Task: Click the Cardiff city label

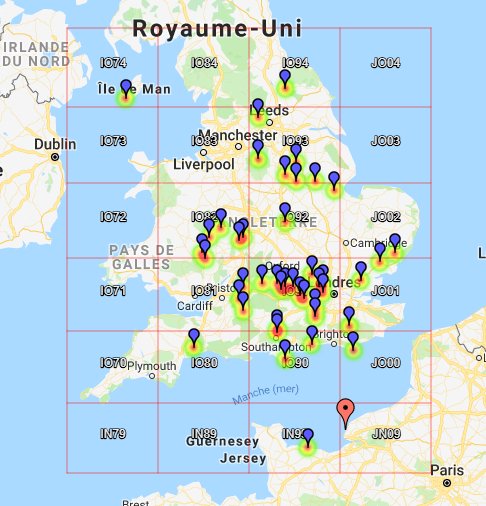Action: point(195,306)
